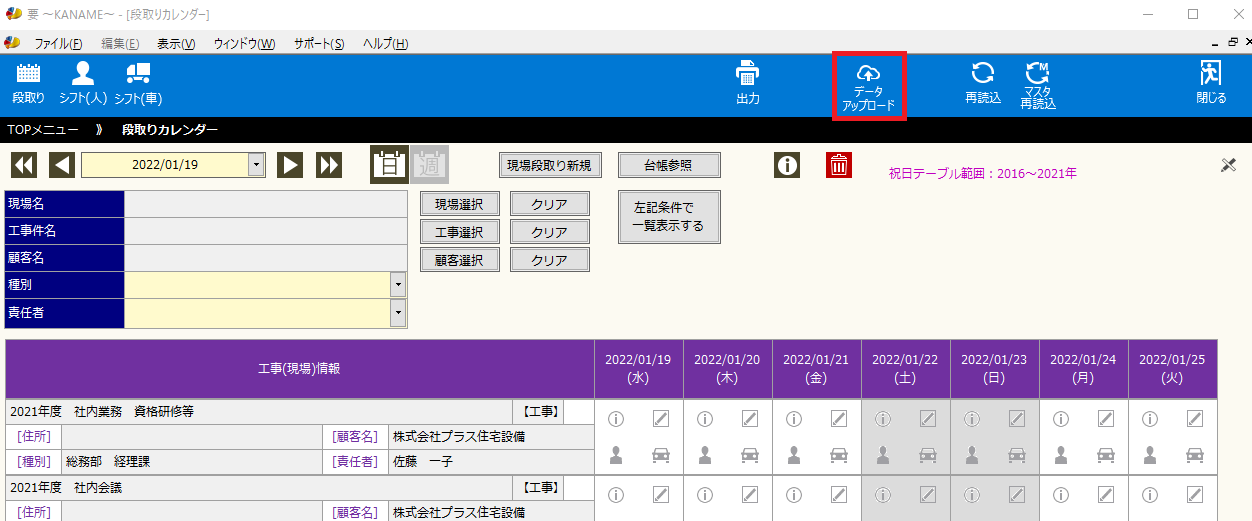Click the データアップロード cloud upload icon
The width and height of the screenshot is (1252, 521).
point(868,73)
